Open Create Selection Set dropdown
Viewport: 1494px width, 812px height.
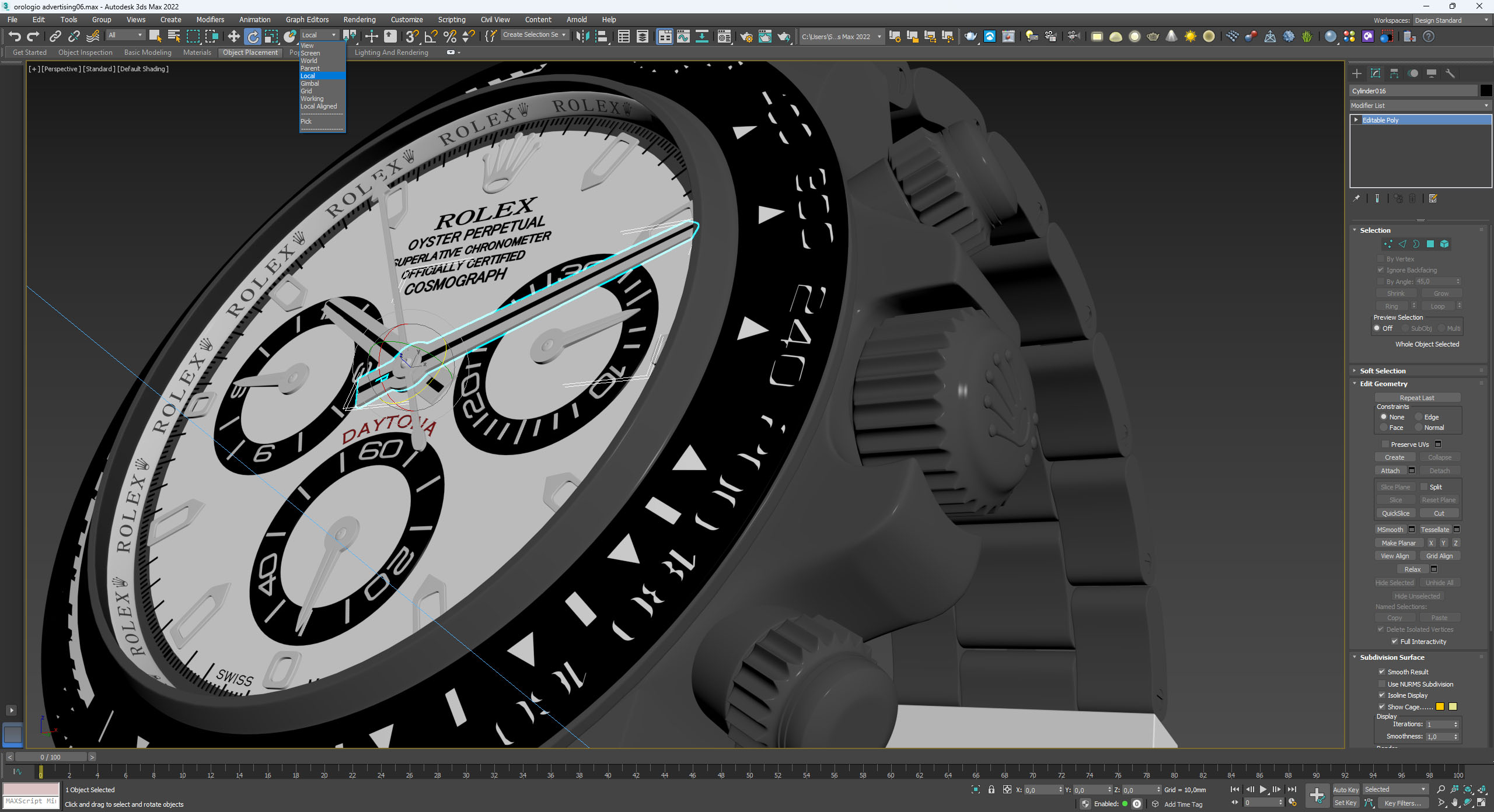point(534,35)
